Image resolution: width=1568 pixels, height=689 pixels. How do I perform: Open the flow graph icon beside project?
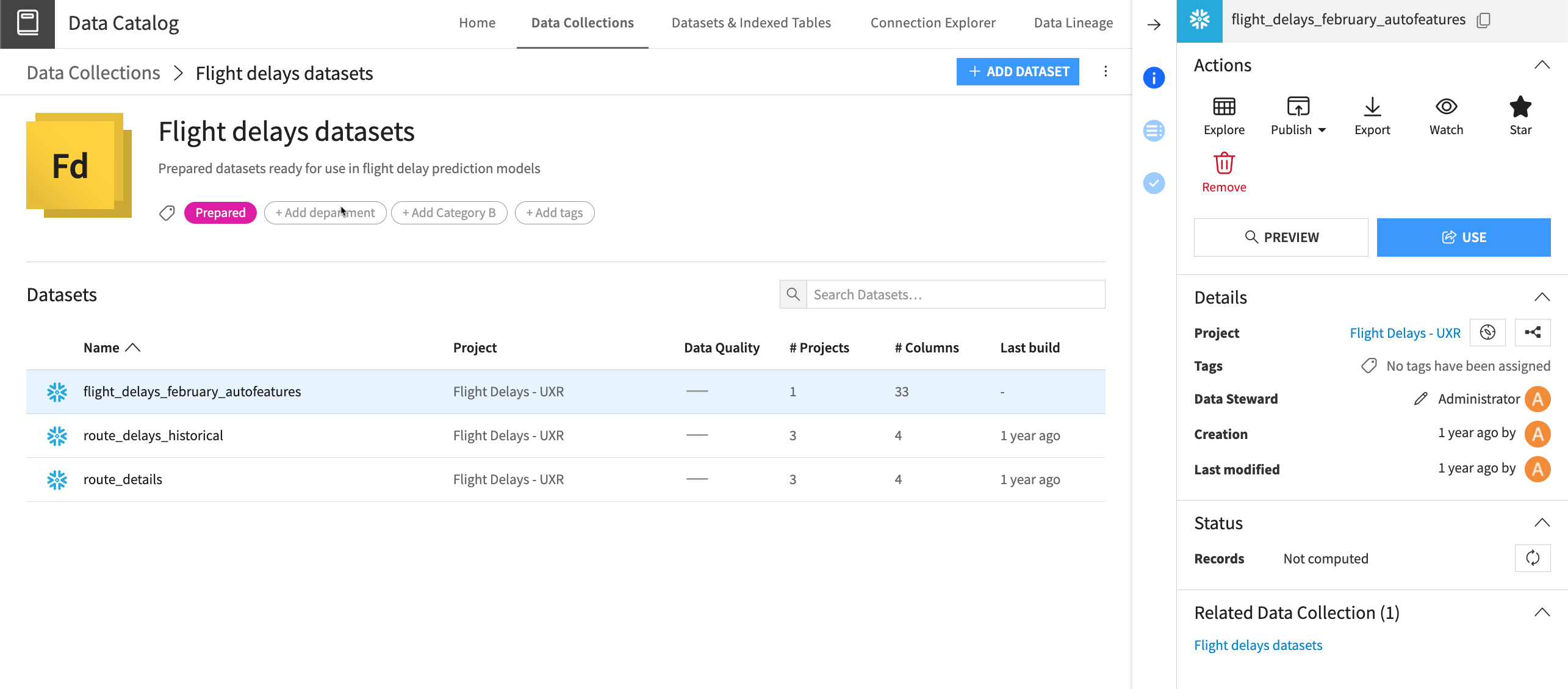tap(1533, 332)
